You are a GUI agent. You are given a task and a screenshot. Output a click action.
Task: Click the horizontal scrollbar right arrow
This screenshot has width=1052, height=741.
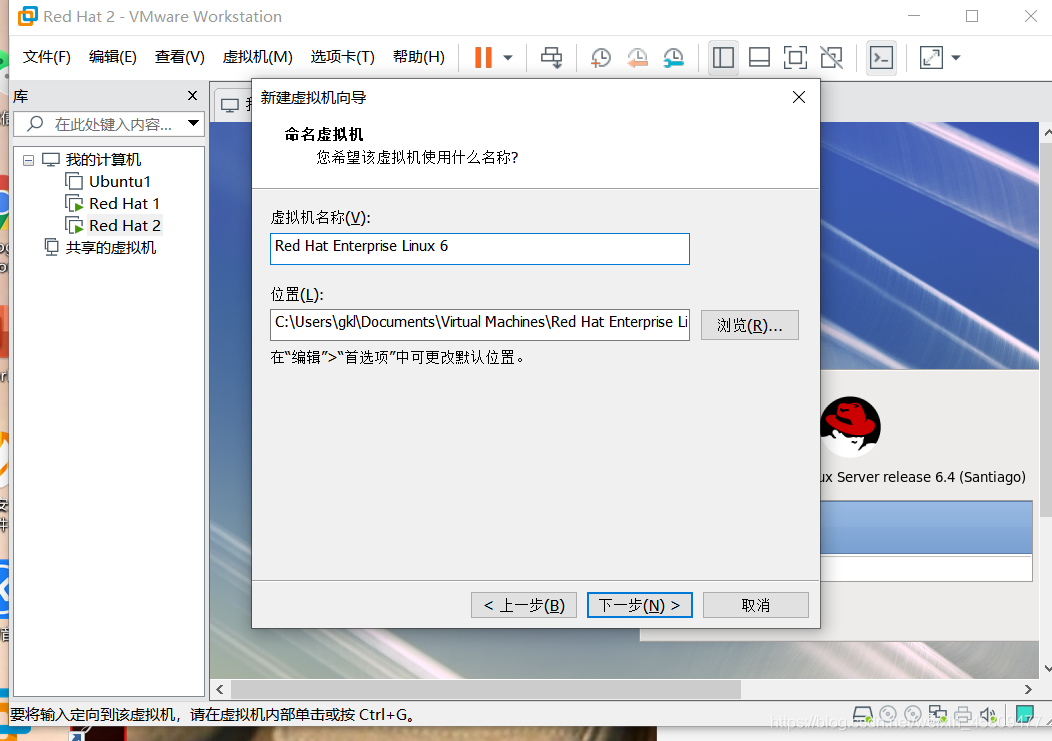1028,689
